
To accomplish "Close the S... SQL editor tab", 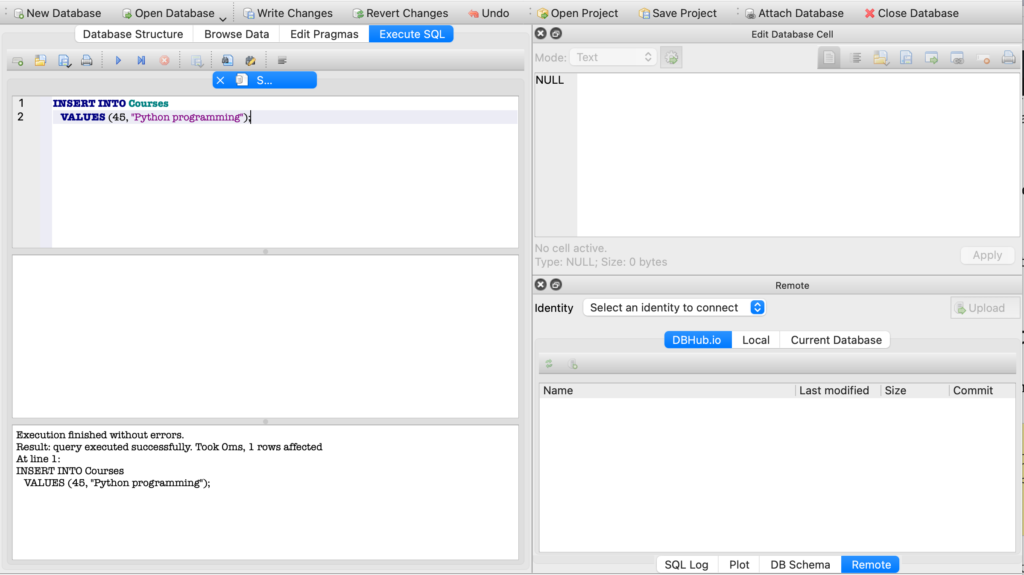I will (x=220, y=80).
